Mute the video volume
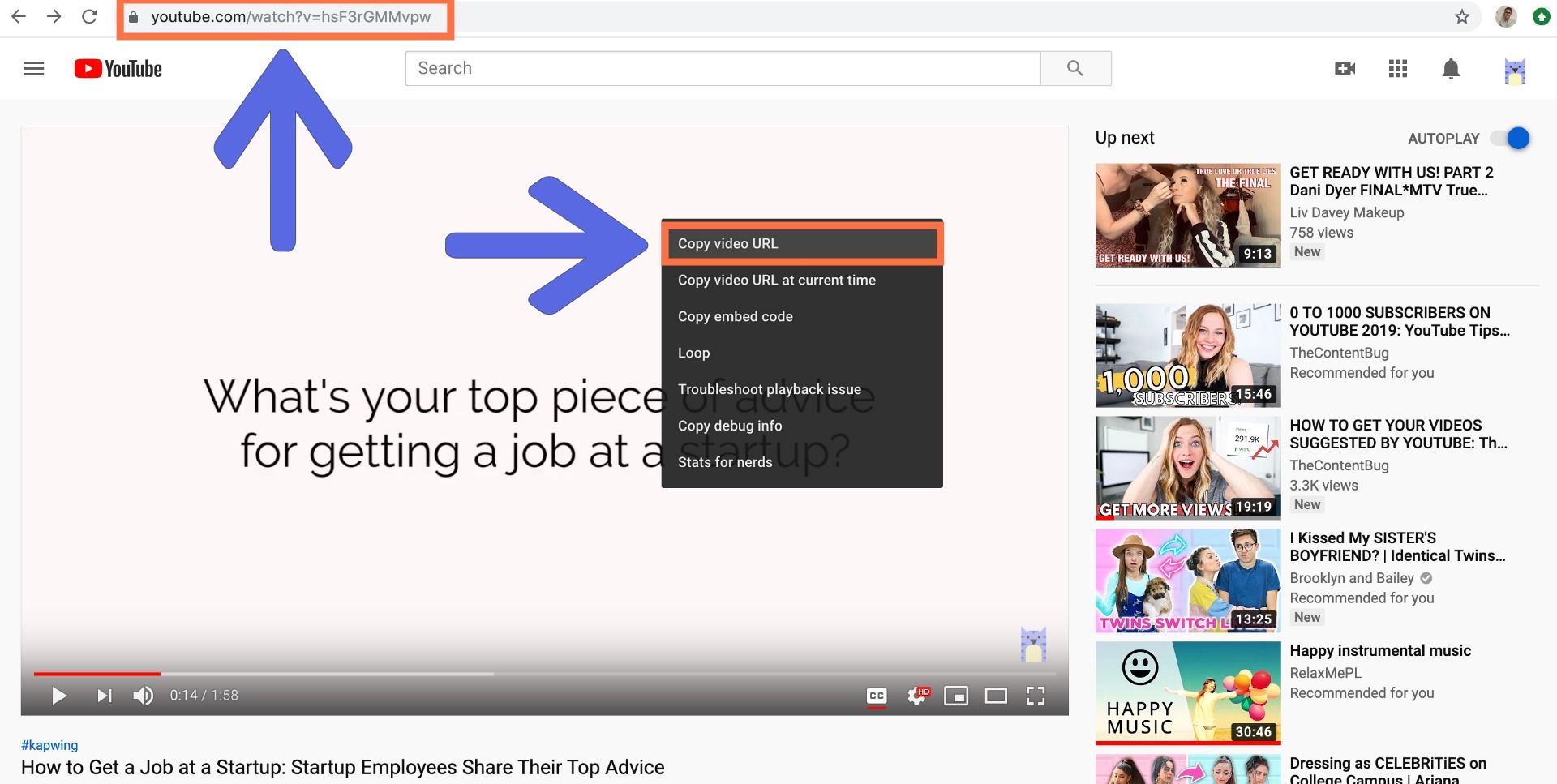The width and height of the screenshot is (1557, 784). pos(144,696)
